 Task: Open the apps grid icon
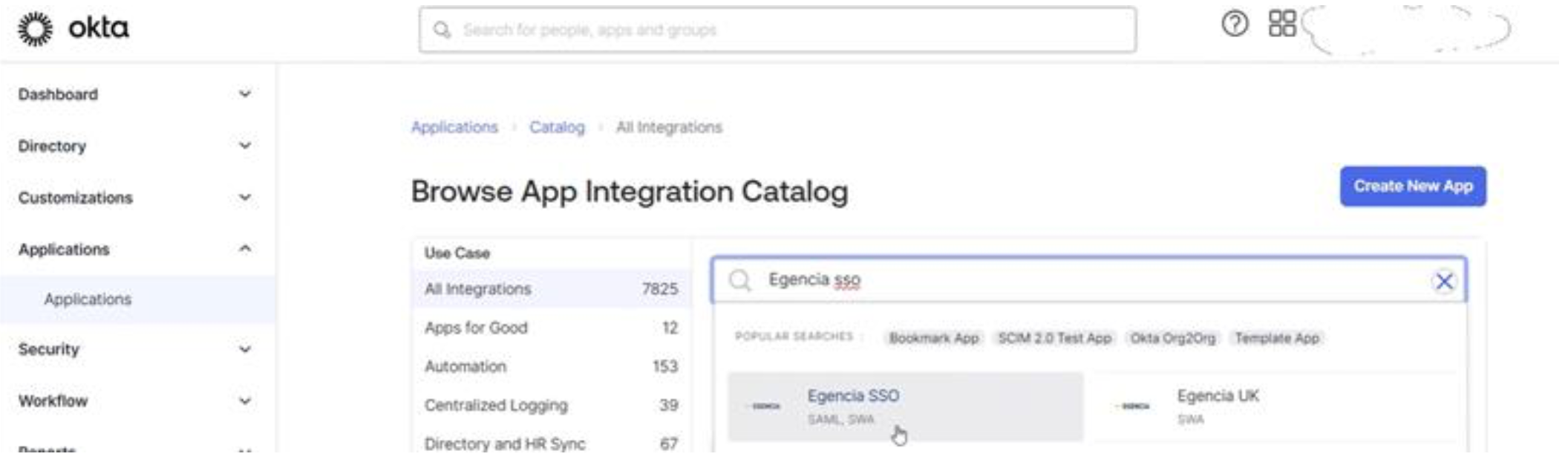tap(1282, 24)
